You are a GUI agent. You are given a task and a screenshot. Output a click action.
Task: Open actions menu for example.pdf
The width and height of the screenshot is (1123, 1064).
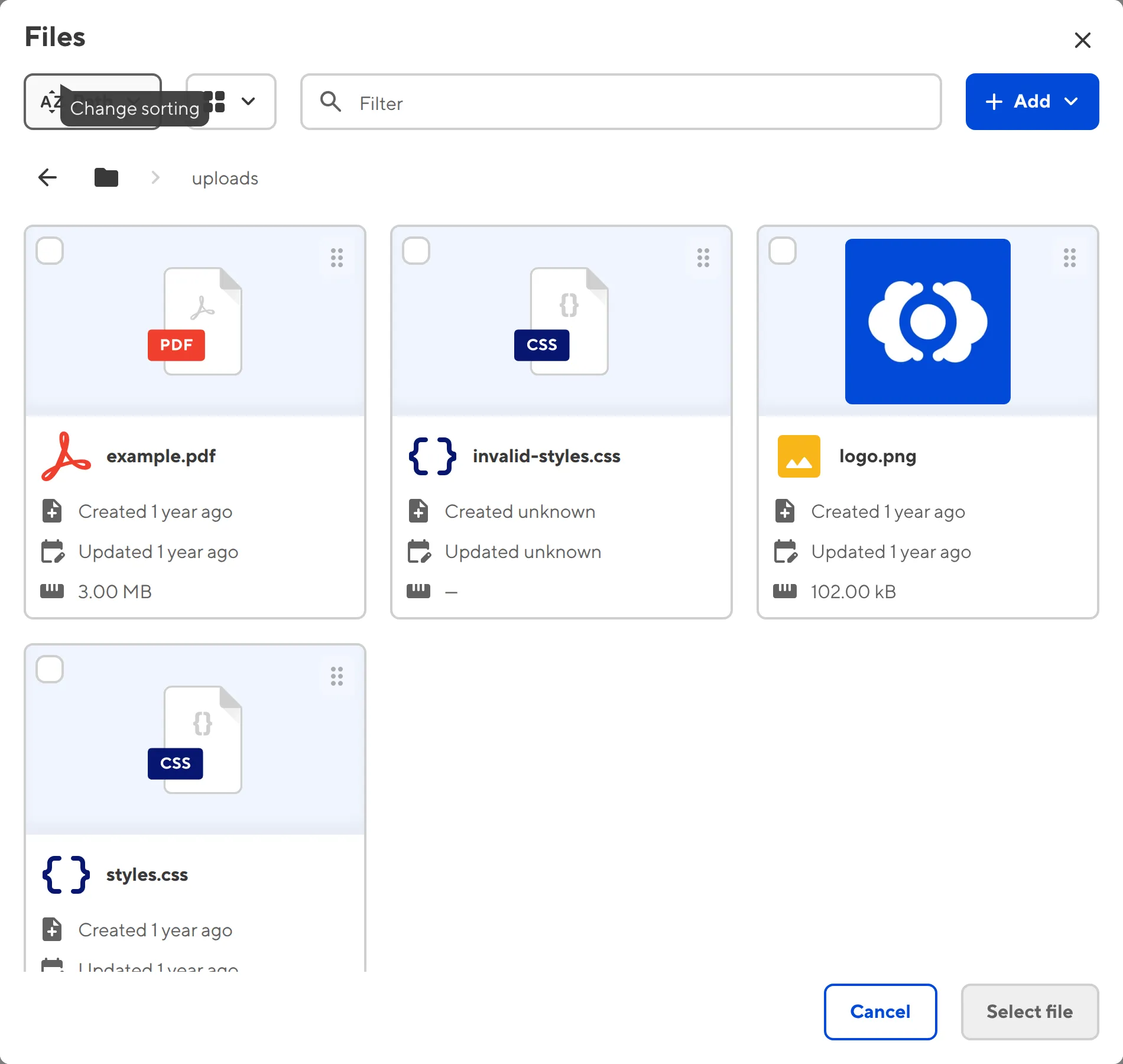[x=337, y=258]
